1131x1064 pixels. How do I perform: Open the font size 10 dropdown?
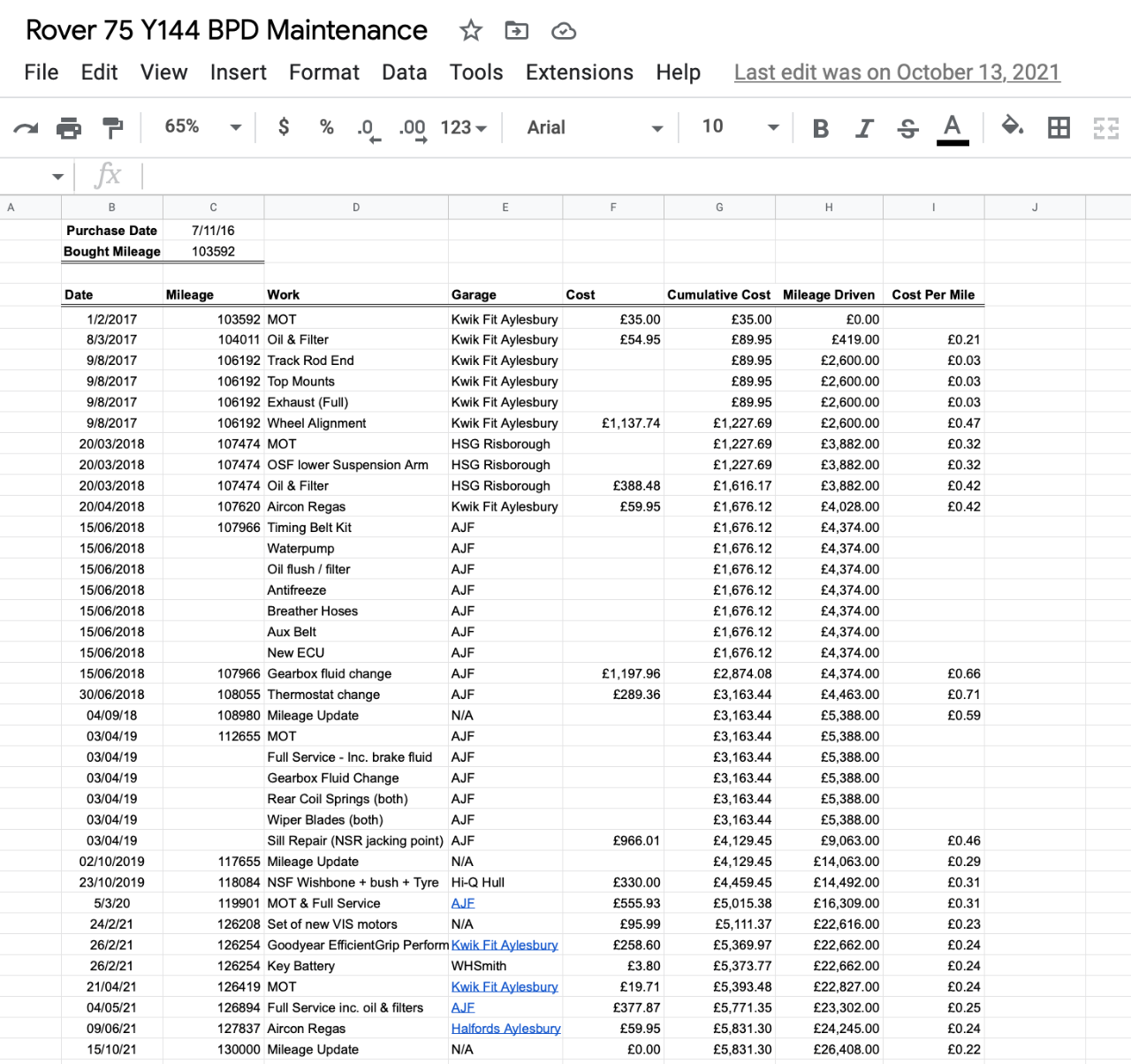click(740, 127)
